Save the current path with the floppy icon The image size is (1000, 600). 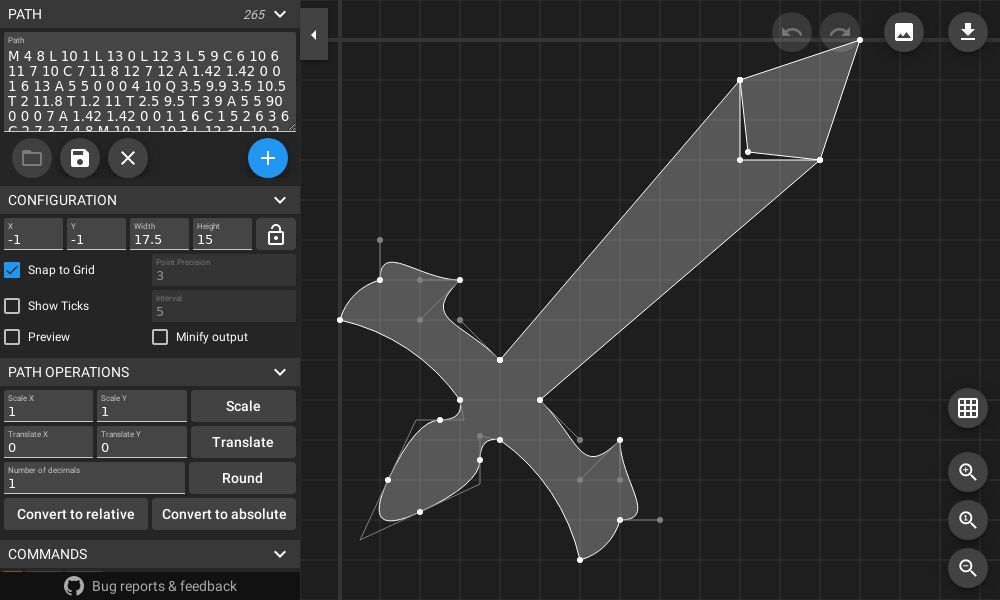tap(80, 158)
